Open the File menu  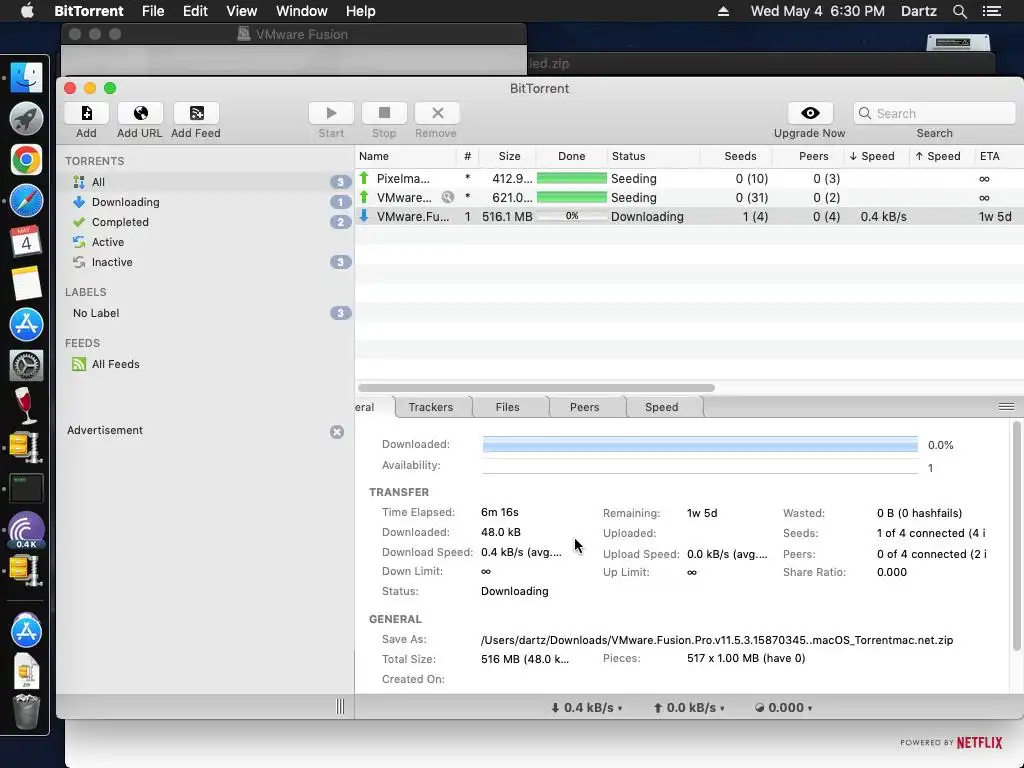pos(153,11)
